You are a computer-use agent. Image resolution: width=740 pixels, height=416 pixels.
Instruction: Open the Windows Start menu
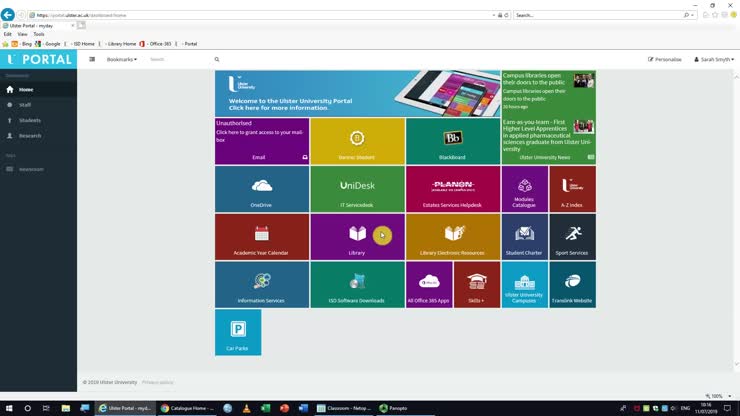9,408
